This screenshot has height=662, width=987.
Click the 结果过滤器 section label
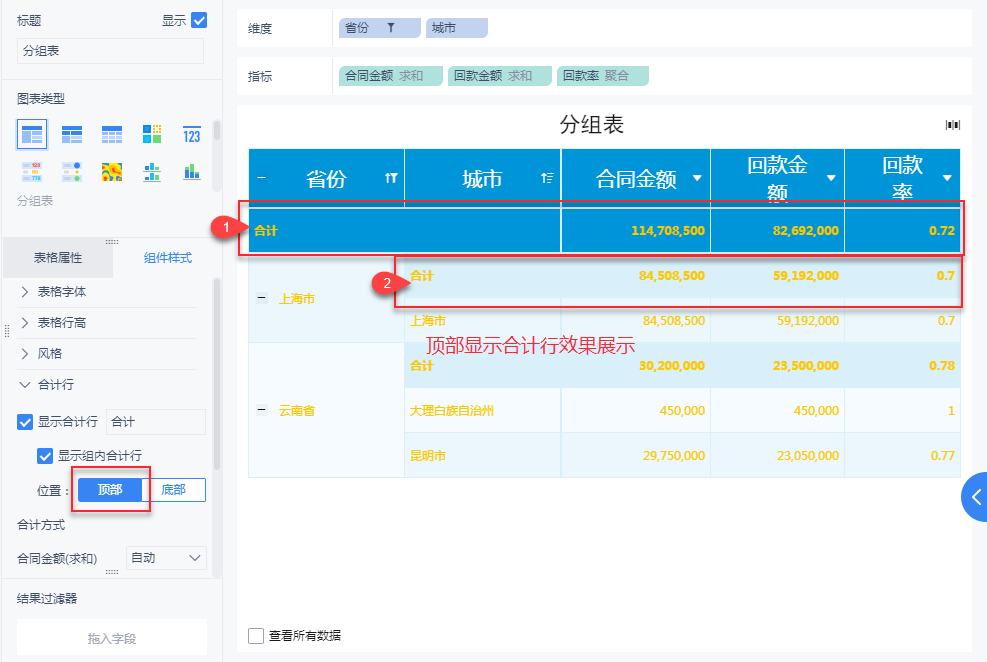click(x=47, y=598)
